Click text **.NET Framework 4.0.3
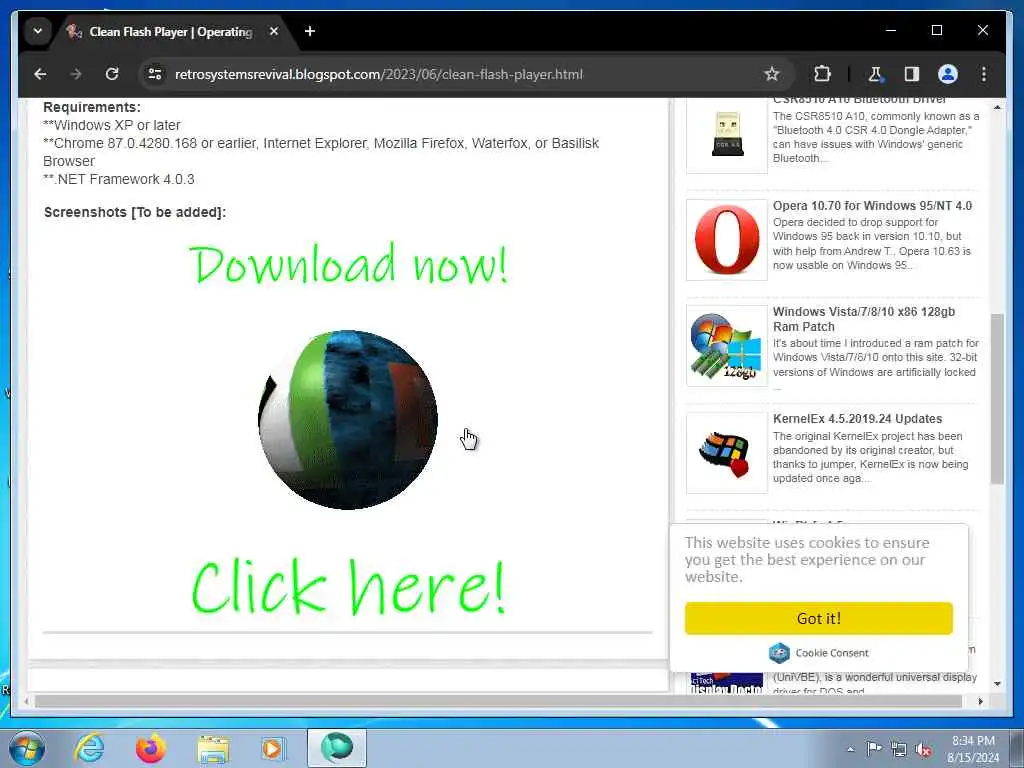The image size is (1024, 768). (x=119, y=179)
